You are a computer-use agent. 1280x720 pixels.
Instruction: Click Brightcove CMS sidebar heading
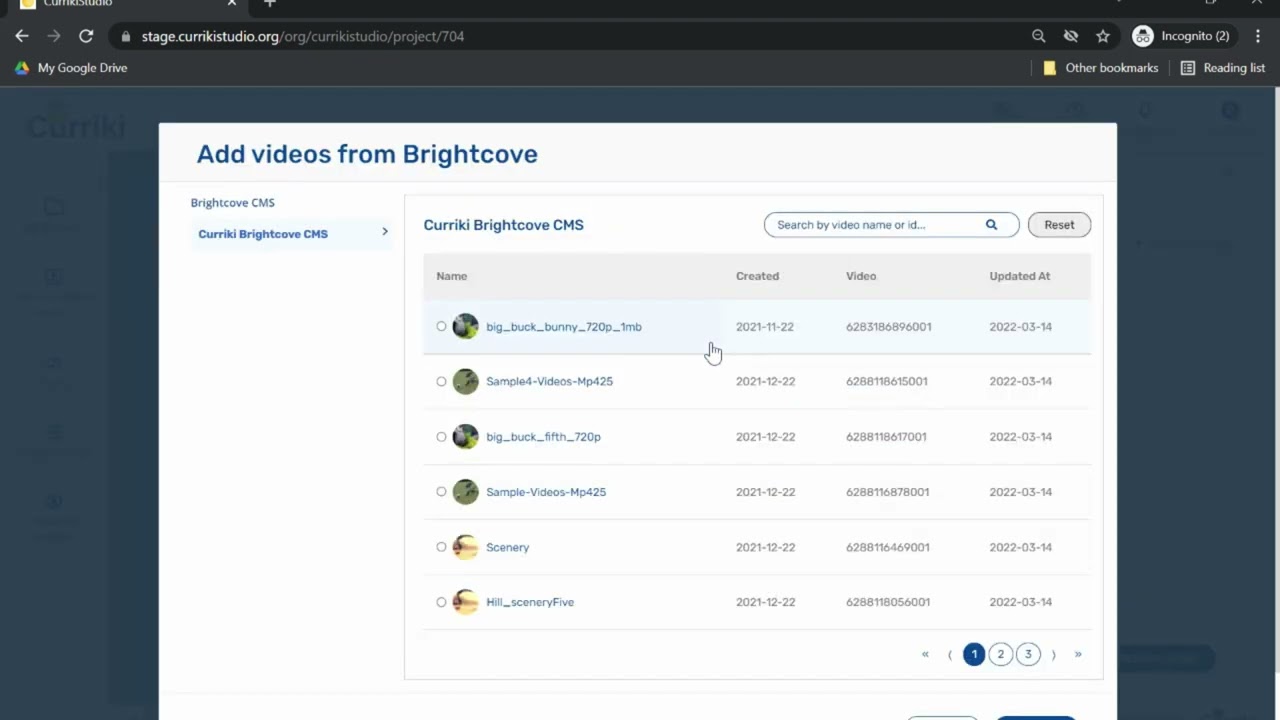pos(232,203)
